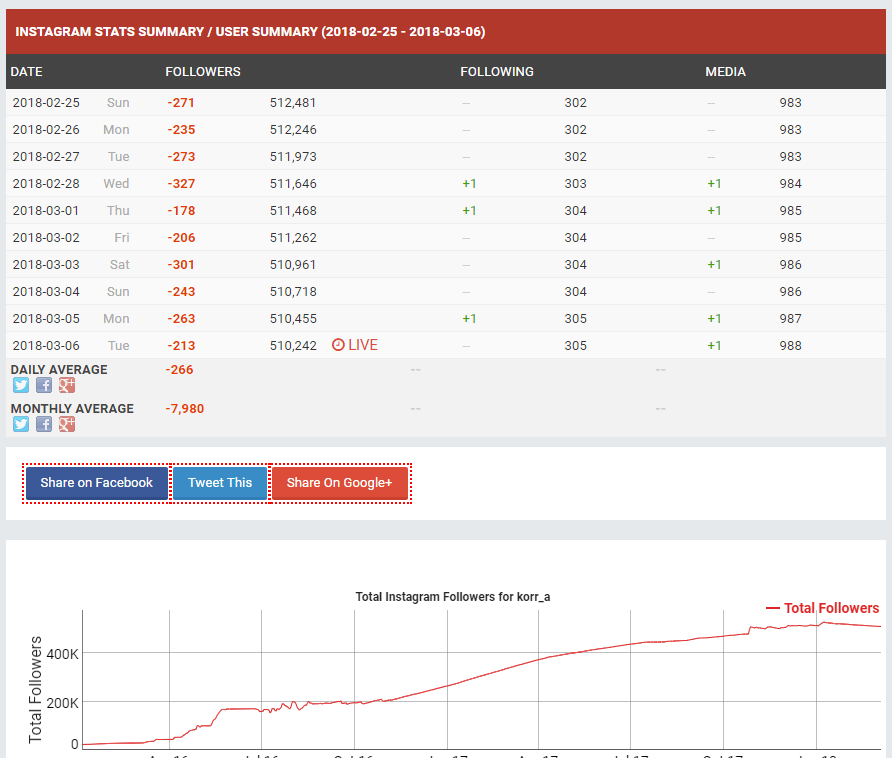Click the LIVE clock icon

coord(338,345)
